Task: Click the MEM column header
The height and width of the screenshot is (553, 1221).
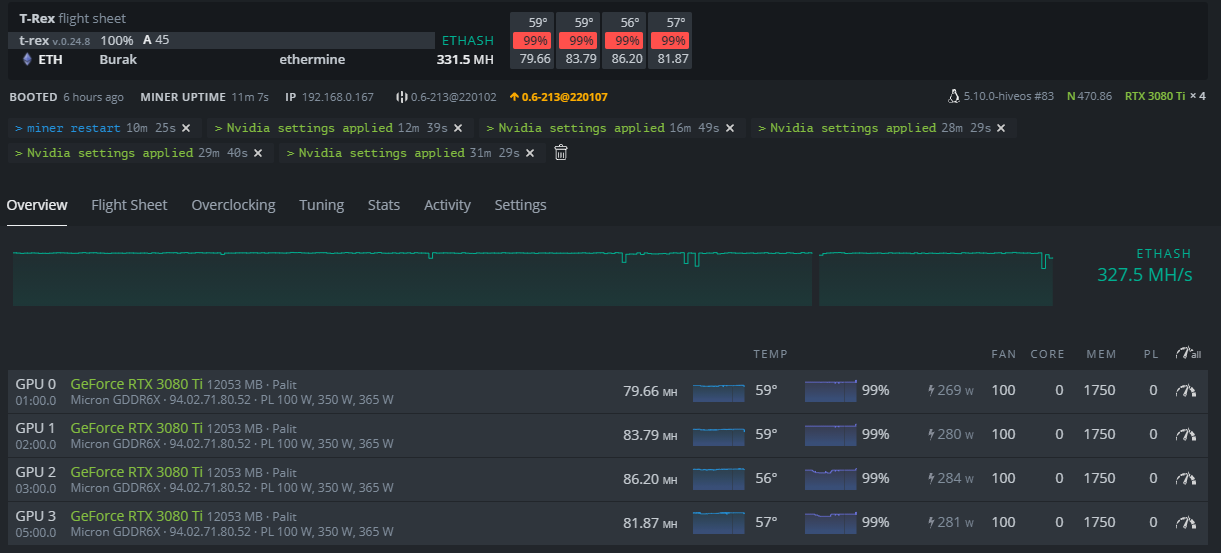Action: tap(1102, 354)
